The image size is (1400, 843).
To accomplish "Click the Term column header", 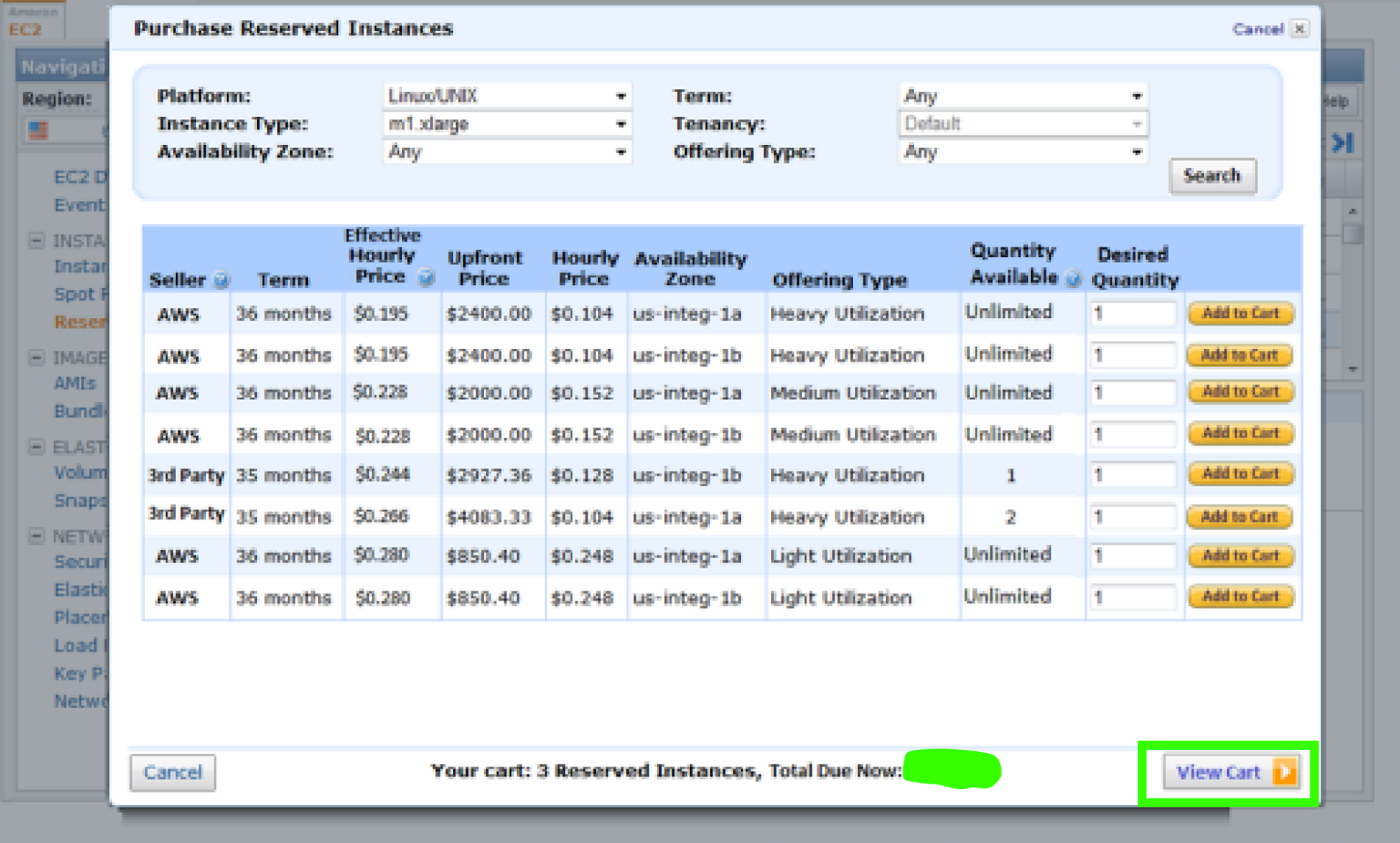I will click(x=283, y=280).
